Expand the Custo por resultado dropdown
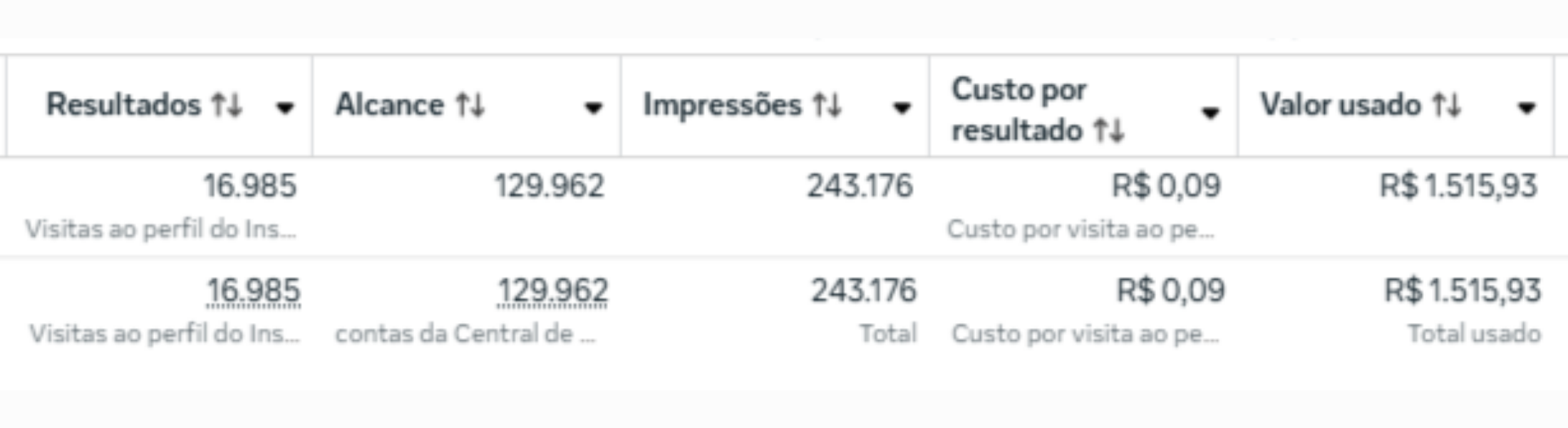The image size is (1568, 428). coord(1209,112)
